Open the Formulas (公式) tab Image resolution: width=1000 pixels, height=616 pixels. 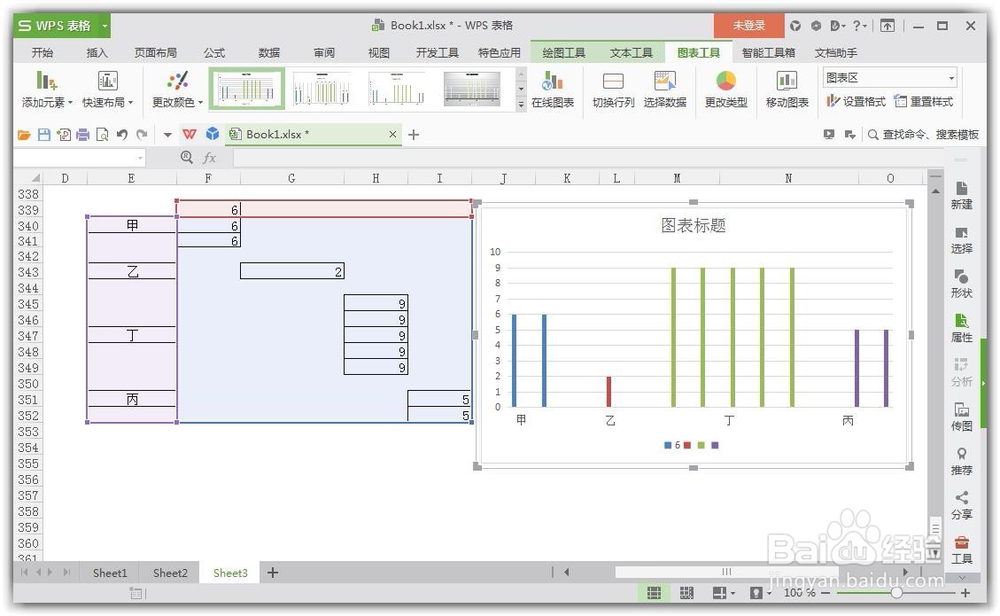pyautogui.click(x=214, y=53)
